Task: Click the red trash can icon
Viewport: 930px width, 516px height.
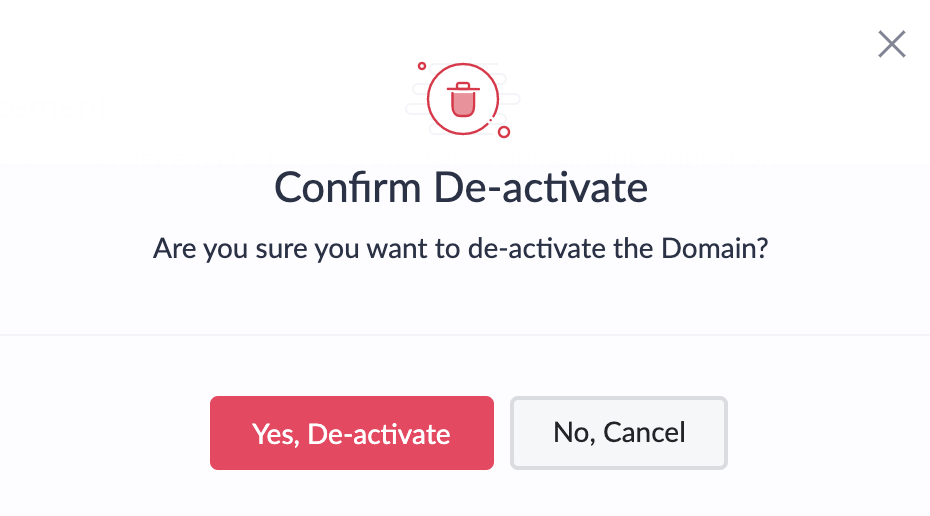Action: 463,100
